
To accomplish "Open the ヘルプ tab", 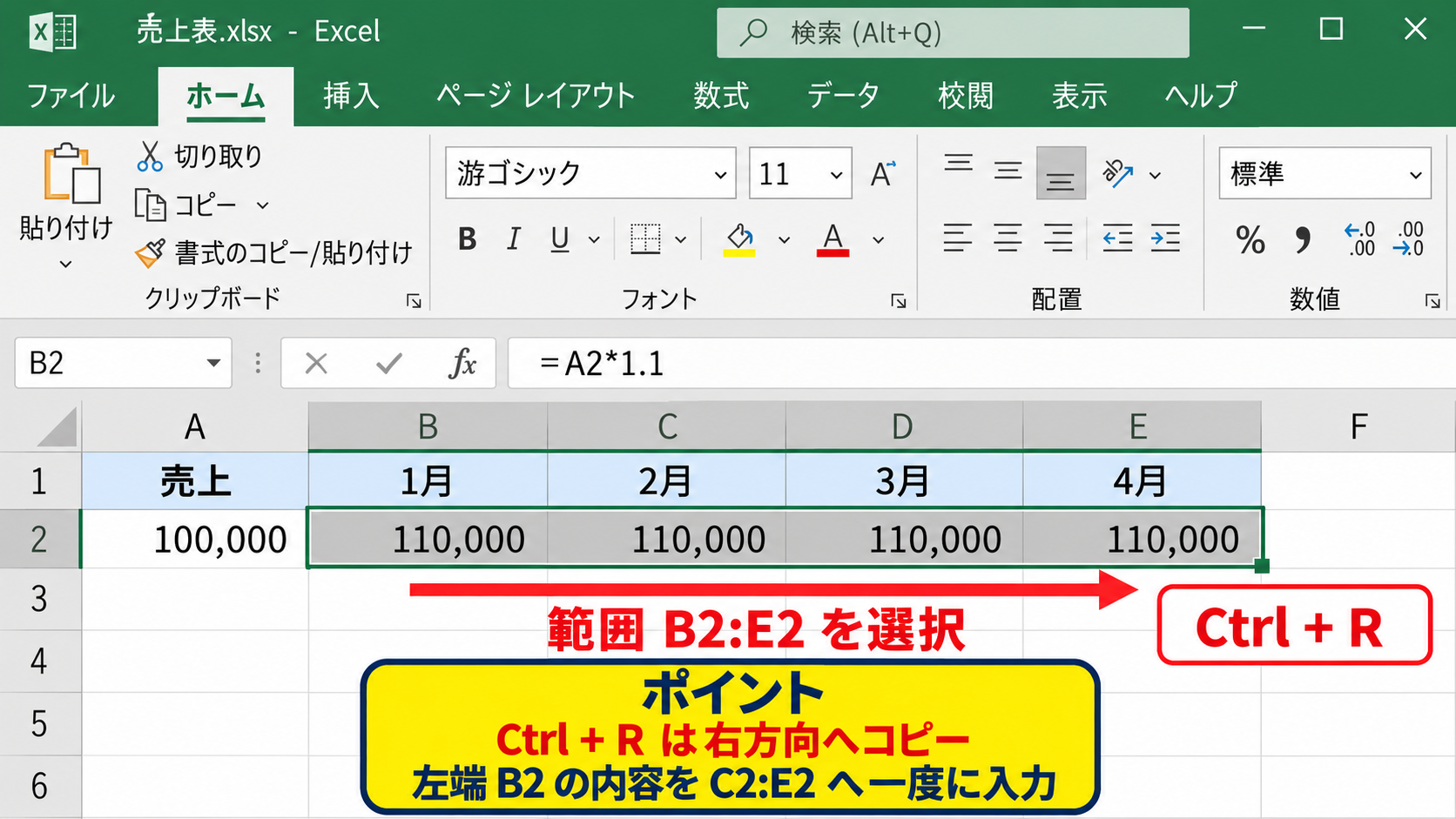I will pyautogui.click(x=1201, y=95).
